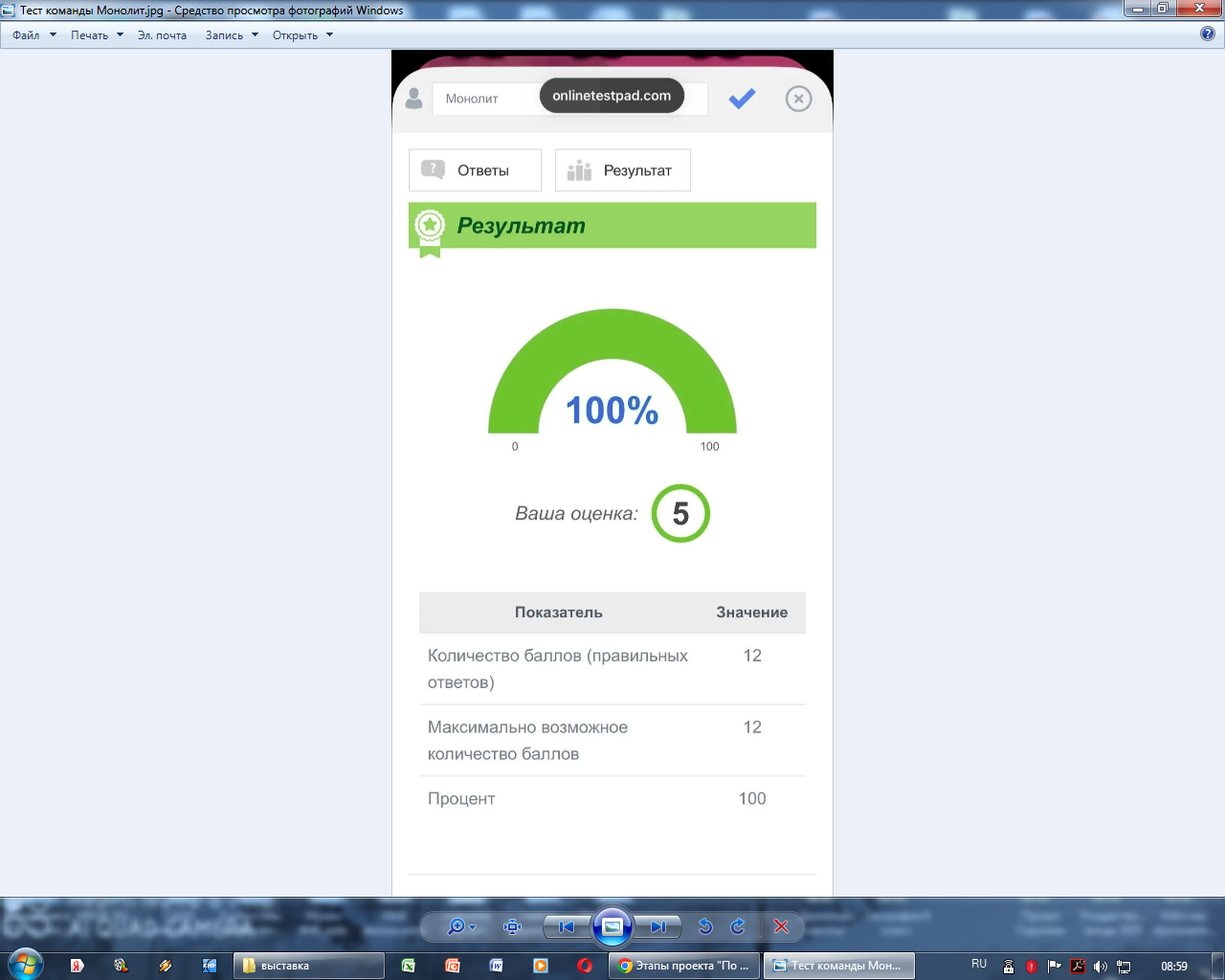1225x980 pixels.
Task: Click the actual size (fit) icon
Action: (513, 926)
